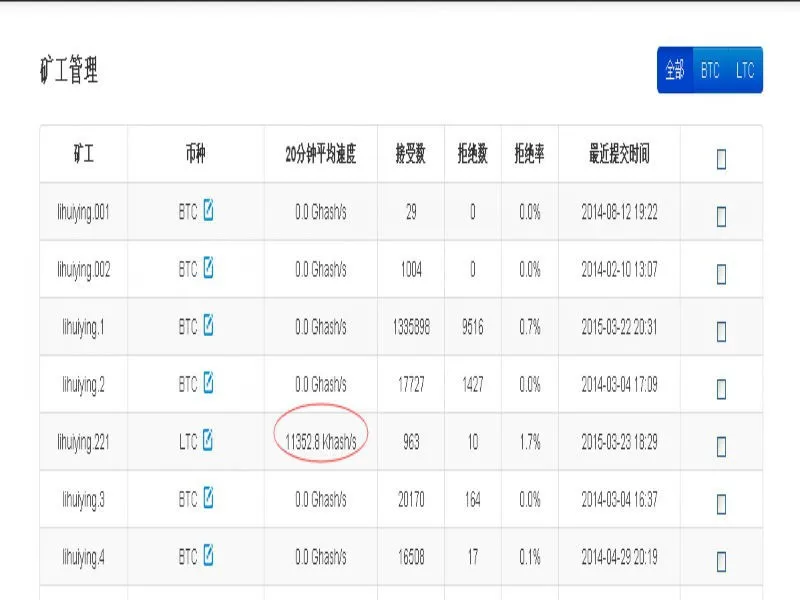The width and height of the screenshot is (800, 600).
Task: Toggle select-all checkbox in table header
Action: [x=721, y=159]
